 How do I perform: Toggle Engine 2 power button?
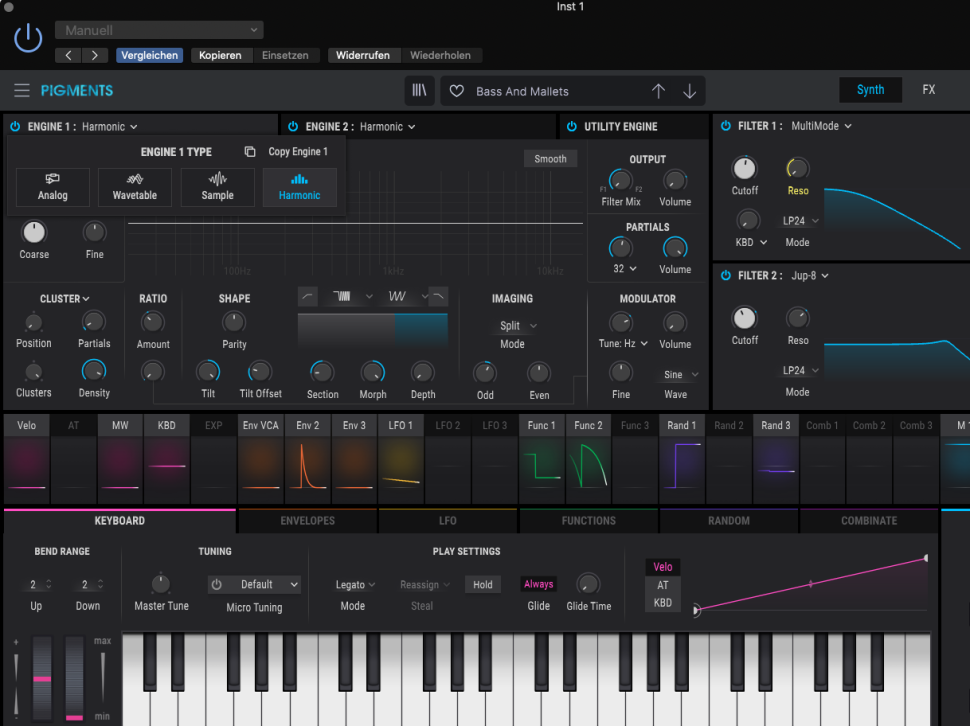(x=293, y=127)
